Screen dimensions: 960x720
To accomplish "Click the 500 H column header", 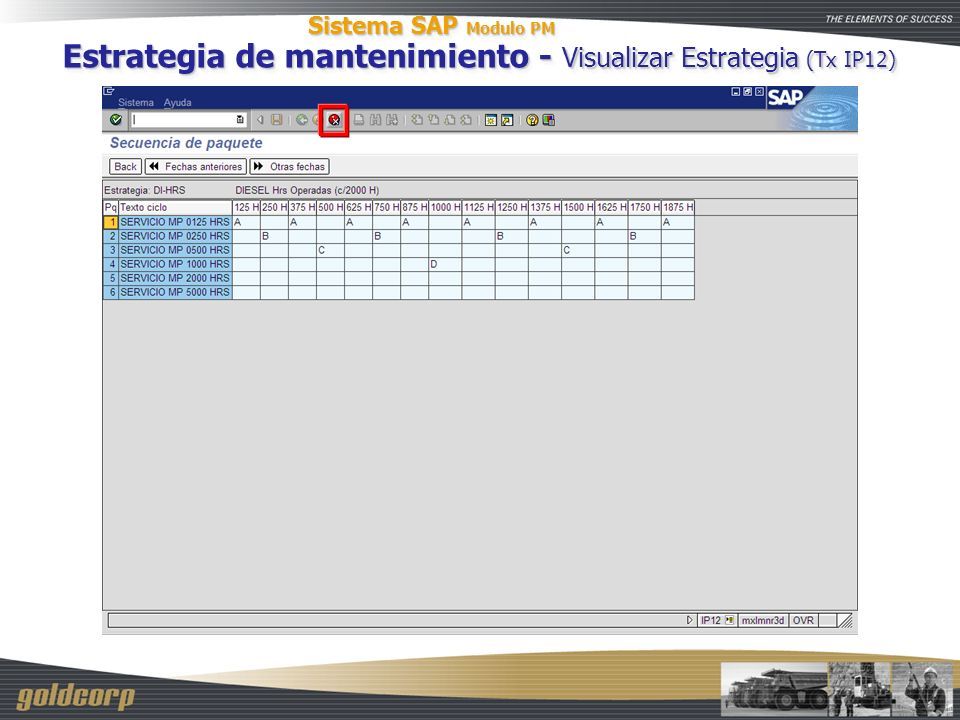I will (x=331, y=208).
